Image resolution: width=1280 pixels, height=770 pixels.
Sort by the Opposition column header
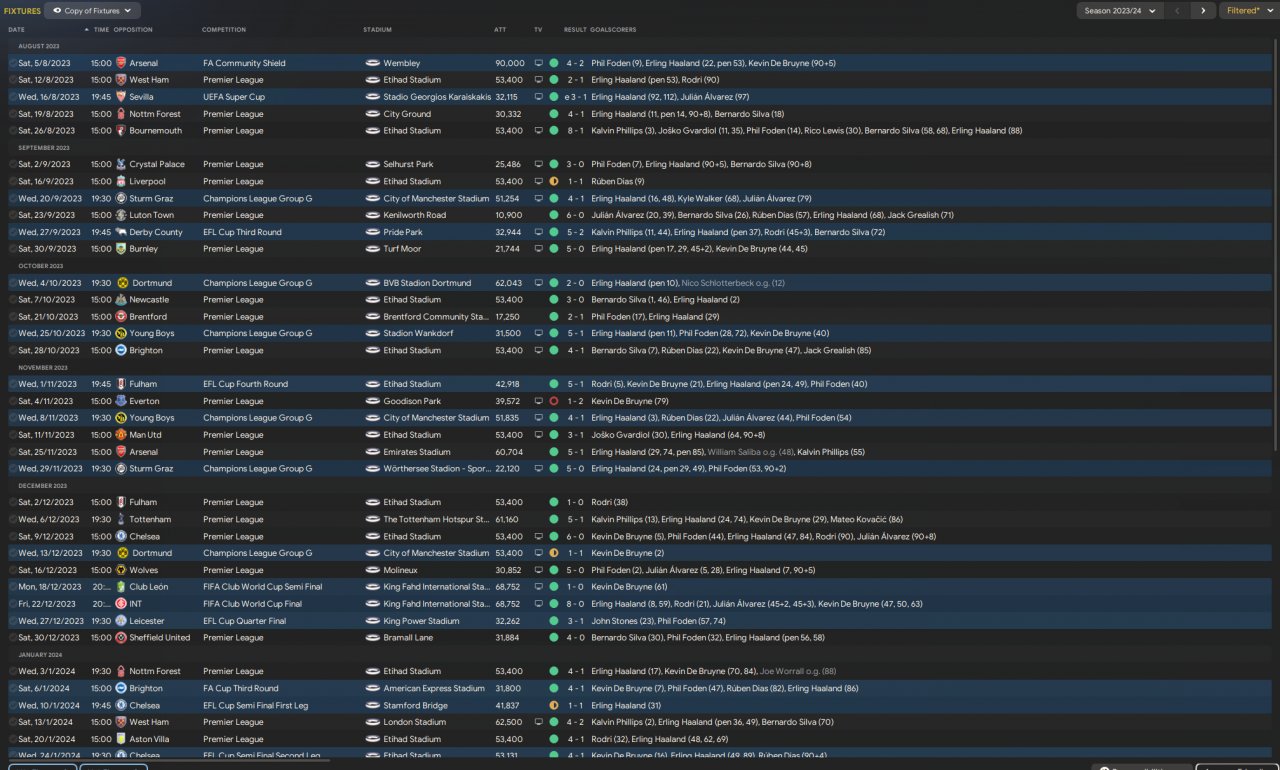[133, 30]
